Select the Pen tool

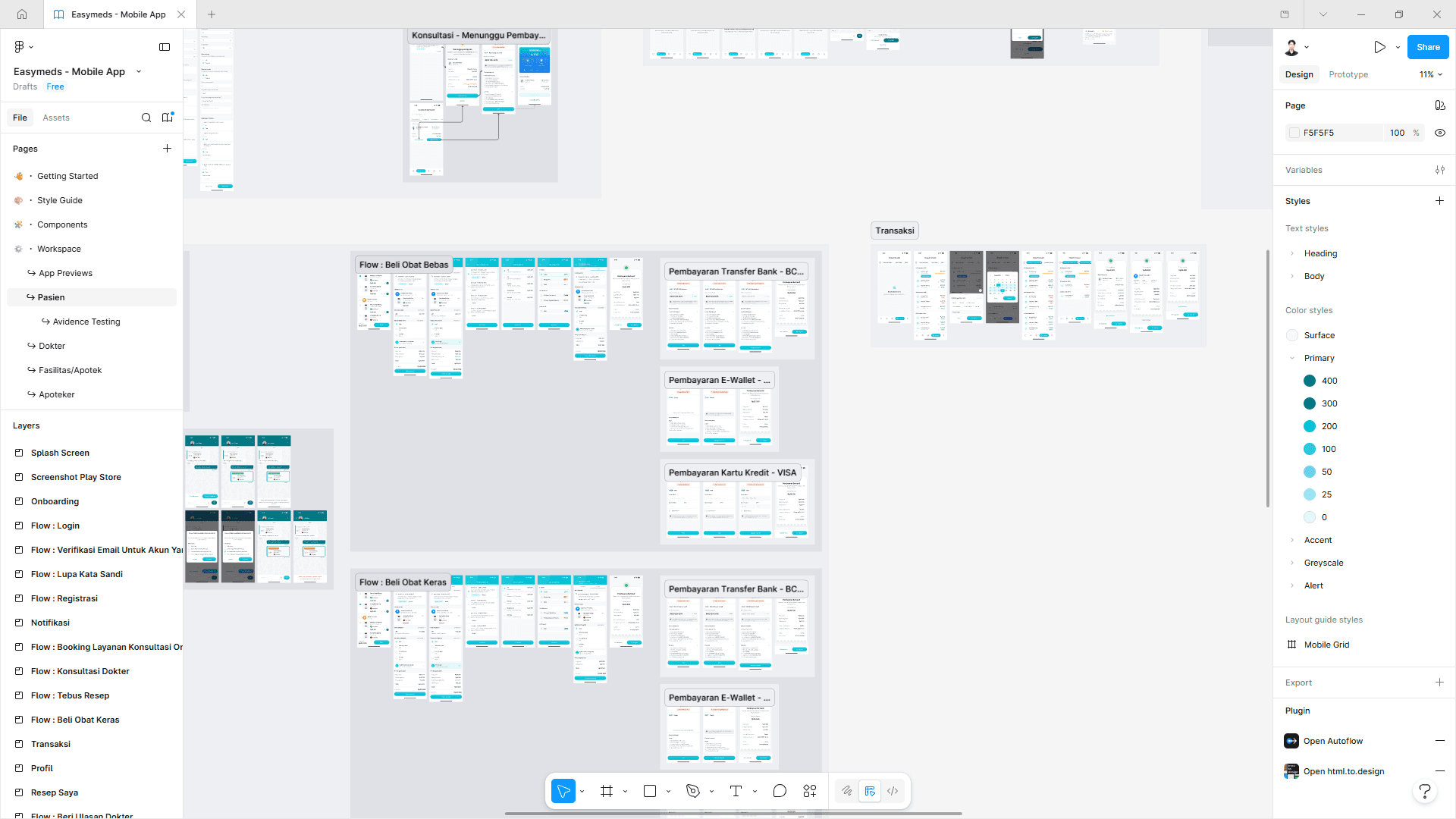point(692,791)
